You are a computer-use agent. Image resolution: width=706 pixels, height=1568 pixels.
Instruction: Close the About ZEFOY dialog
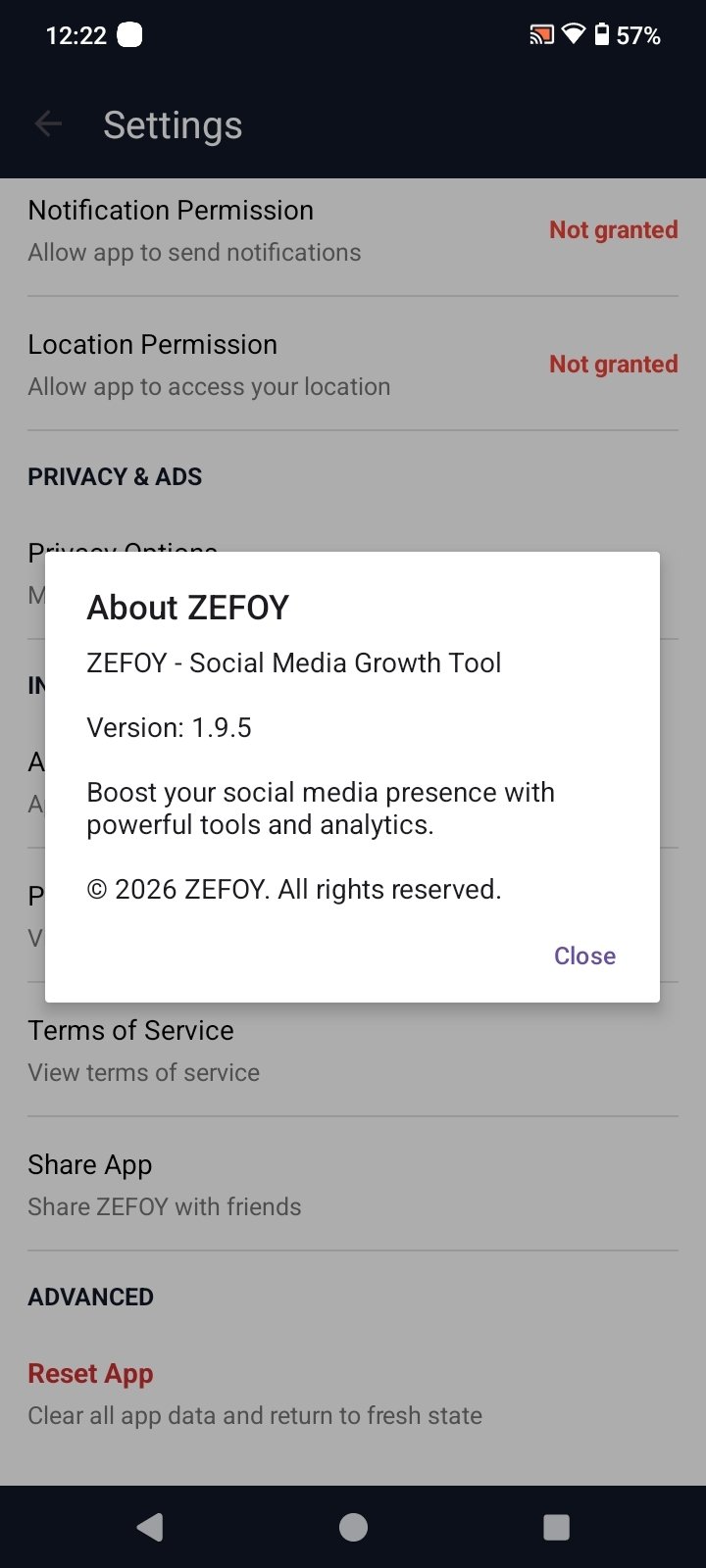pos(584,955)
